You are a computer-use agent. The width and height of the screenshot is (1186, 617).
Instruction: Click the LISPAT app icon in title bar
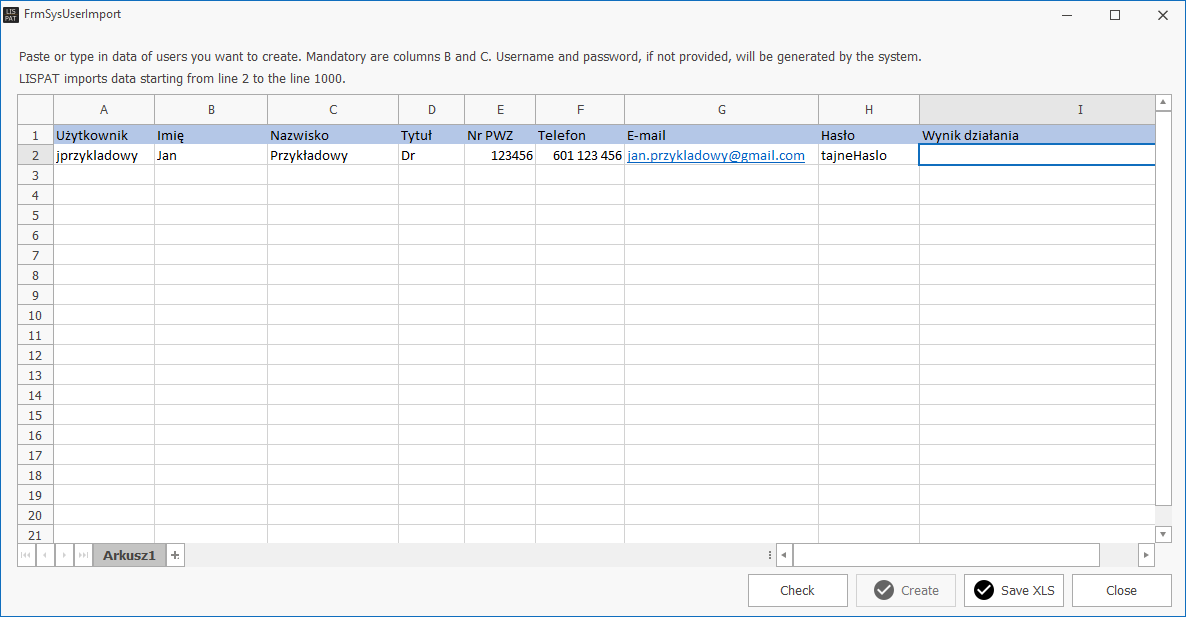click(x=11, y=15)
